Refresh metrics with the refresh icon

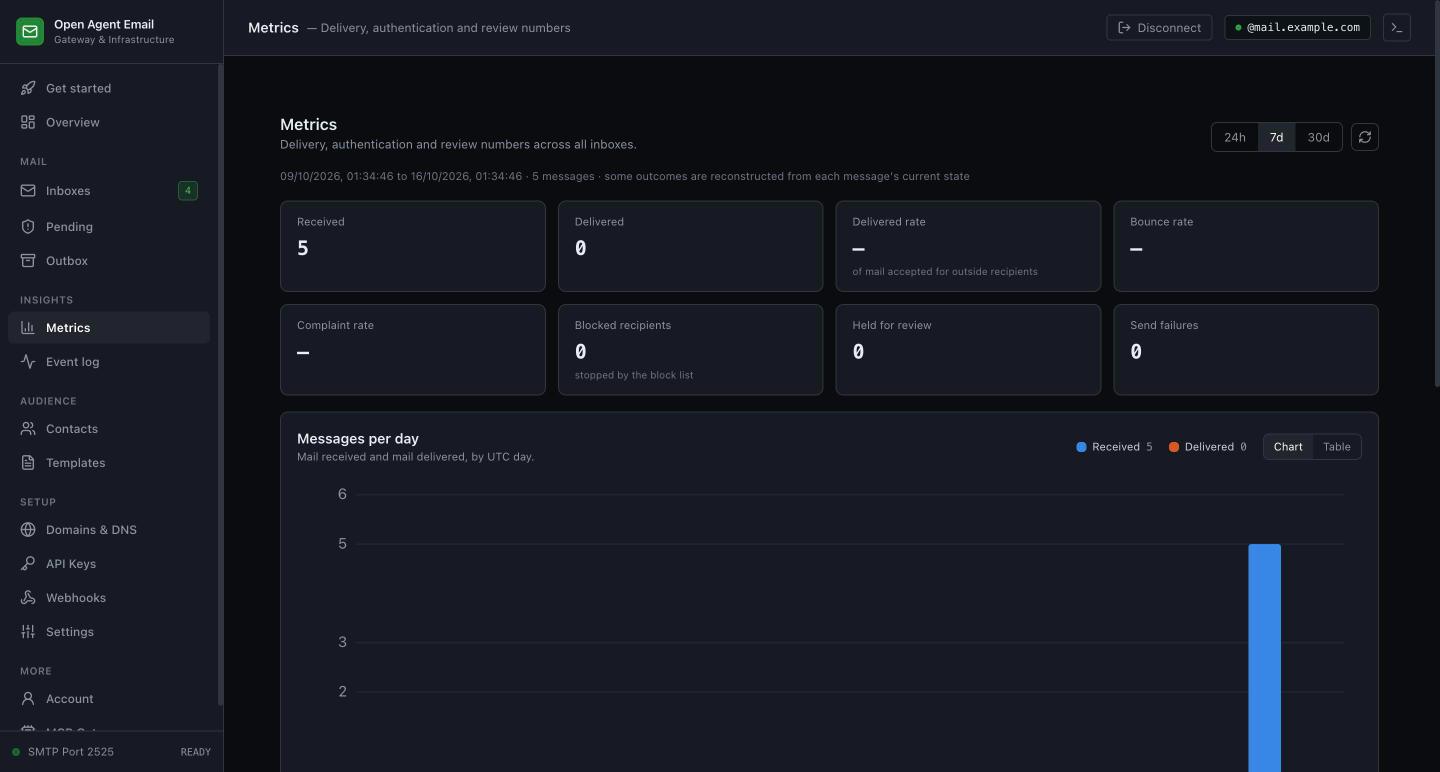point(1365,137)
